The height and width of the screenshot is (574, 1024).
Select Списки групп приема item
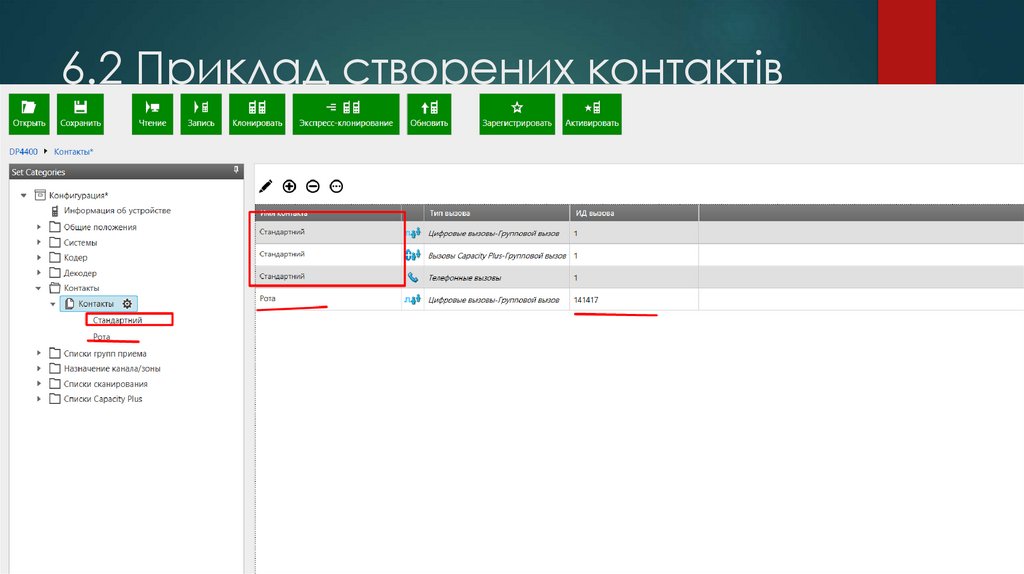105,353
